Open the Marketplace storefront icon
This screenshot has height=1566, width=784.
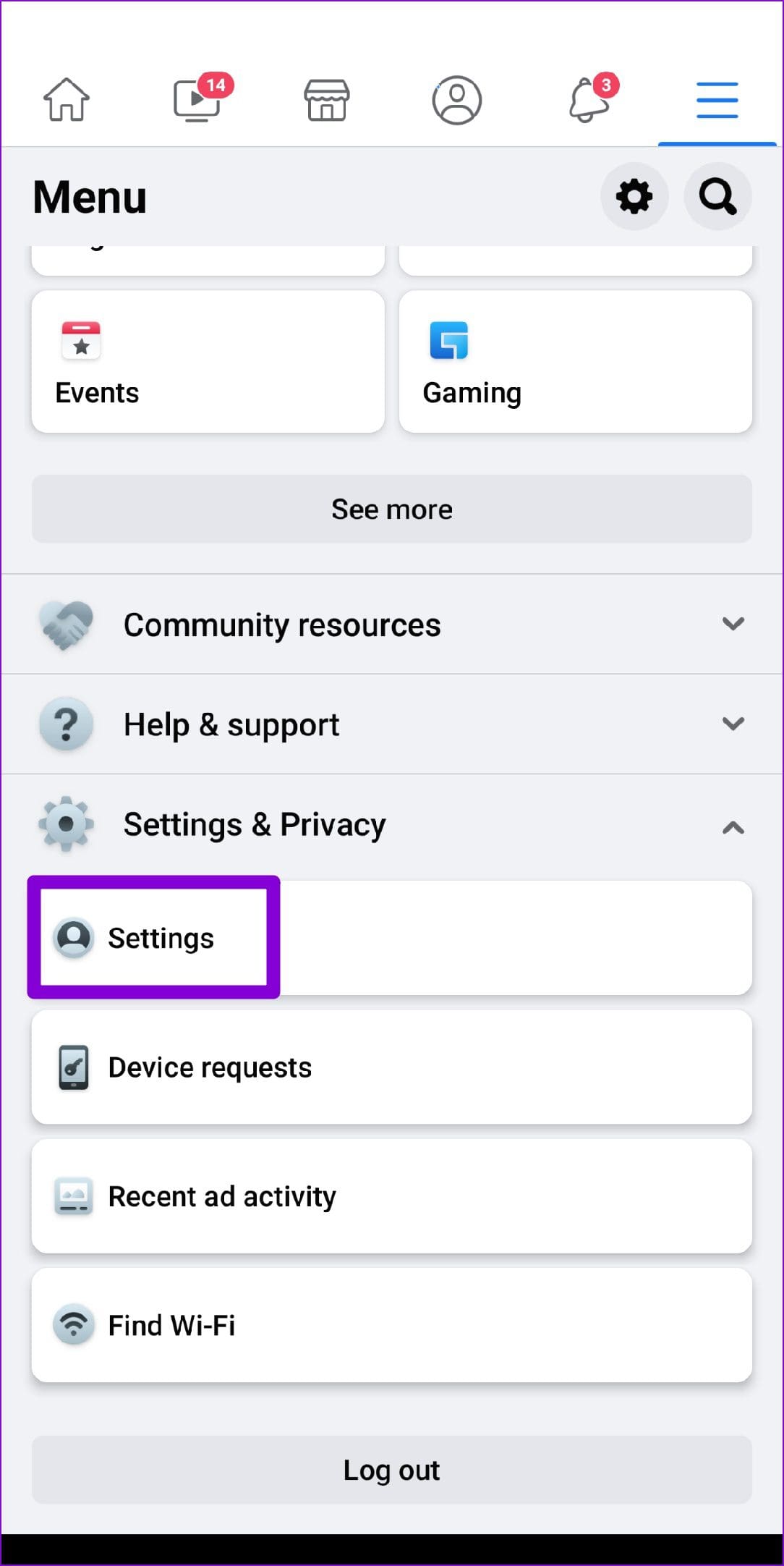[327, 100]
